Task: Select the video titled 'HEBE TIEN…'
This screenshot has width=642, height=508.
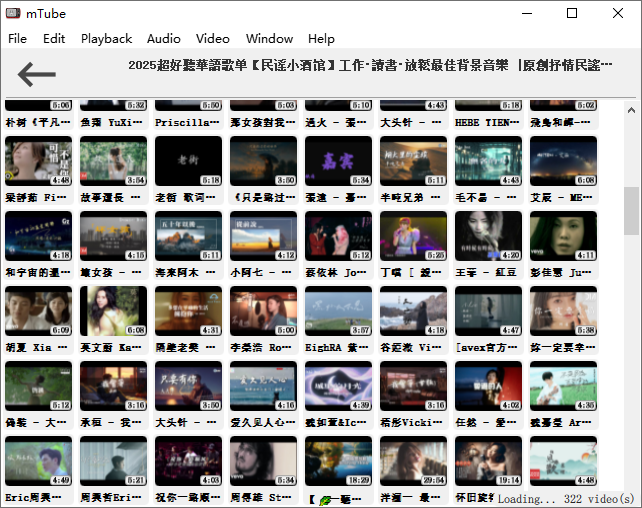Action: click(x=488, y=114)
